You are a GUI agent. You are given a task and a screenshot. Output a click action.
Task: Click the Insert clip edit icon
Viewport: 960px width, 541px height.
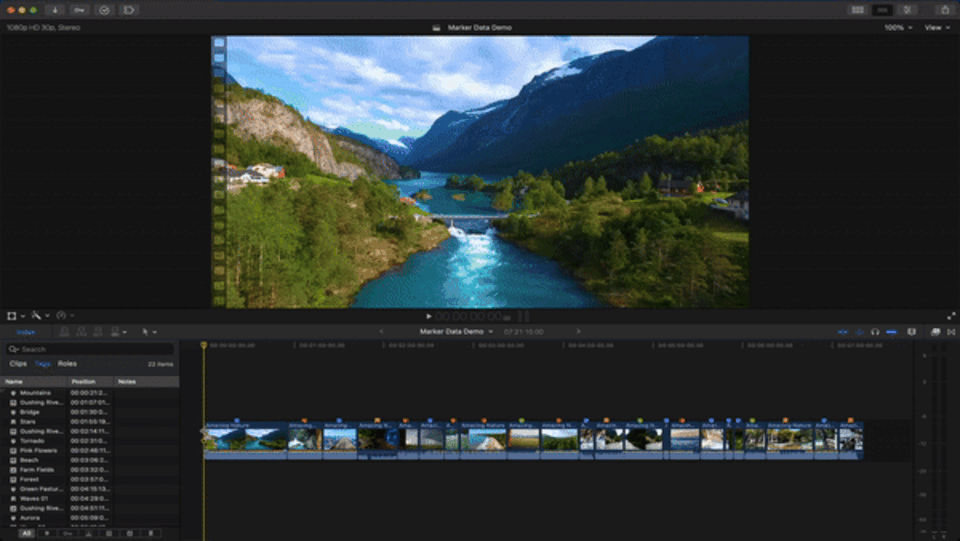tap(81, 332)
